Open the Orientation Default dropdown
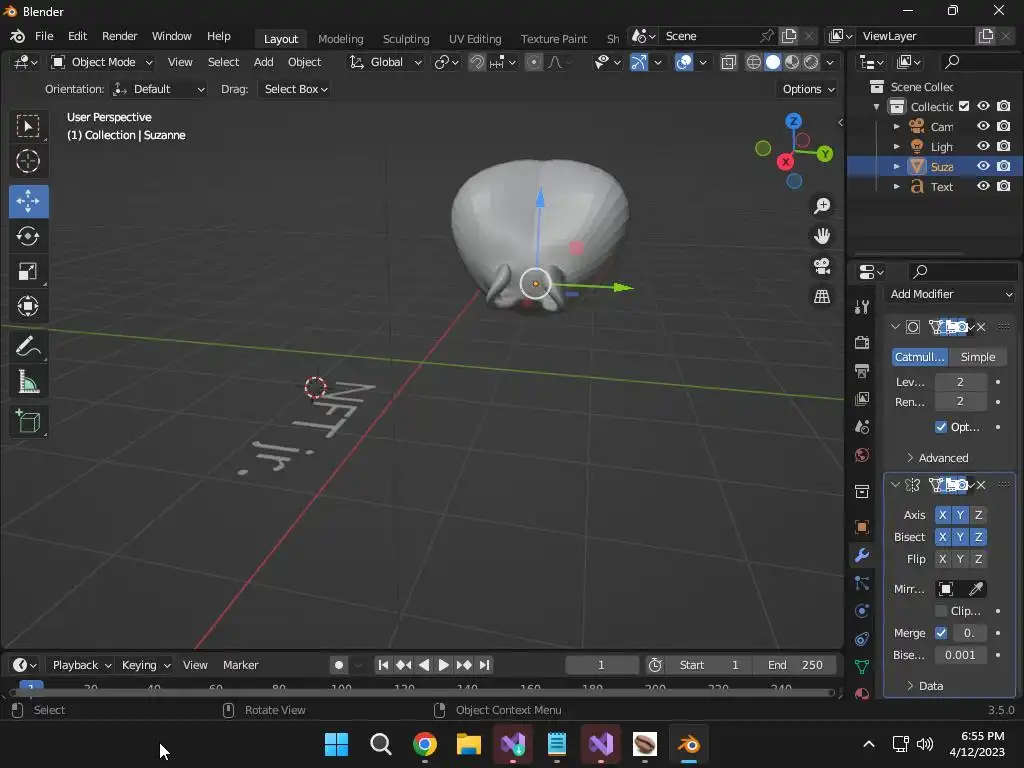This screenshot has width=1024, height=768. 159,89
